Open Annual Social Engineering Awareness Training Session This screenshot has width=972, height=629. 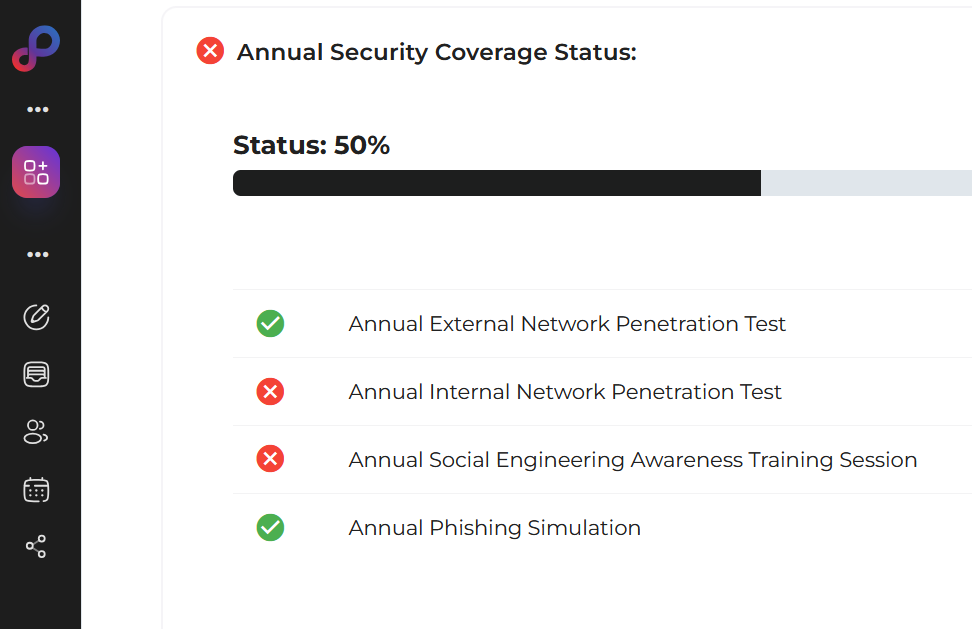[632, 460]
